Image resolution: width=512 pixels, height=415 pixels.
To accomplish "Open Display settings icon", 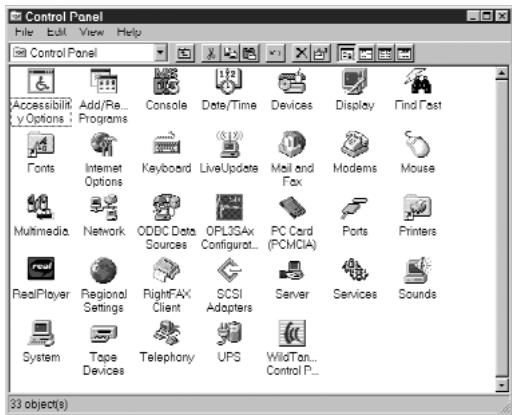I will (x=355, y=81).
